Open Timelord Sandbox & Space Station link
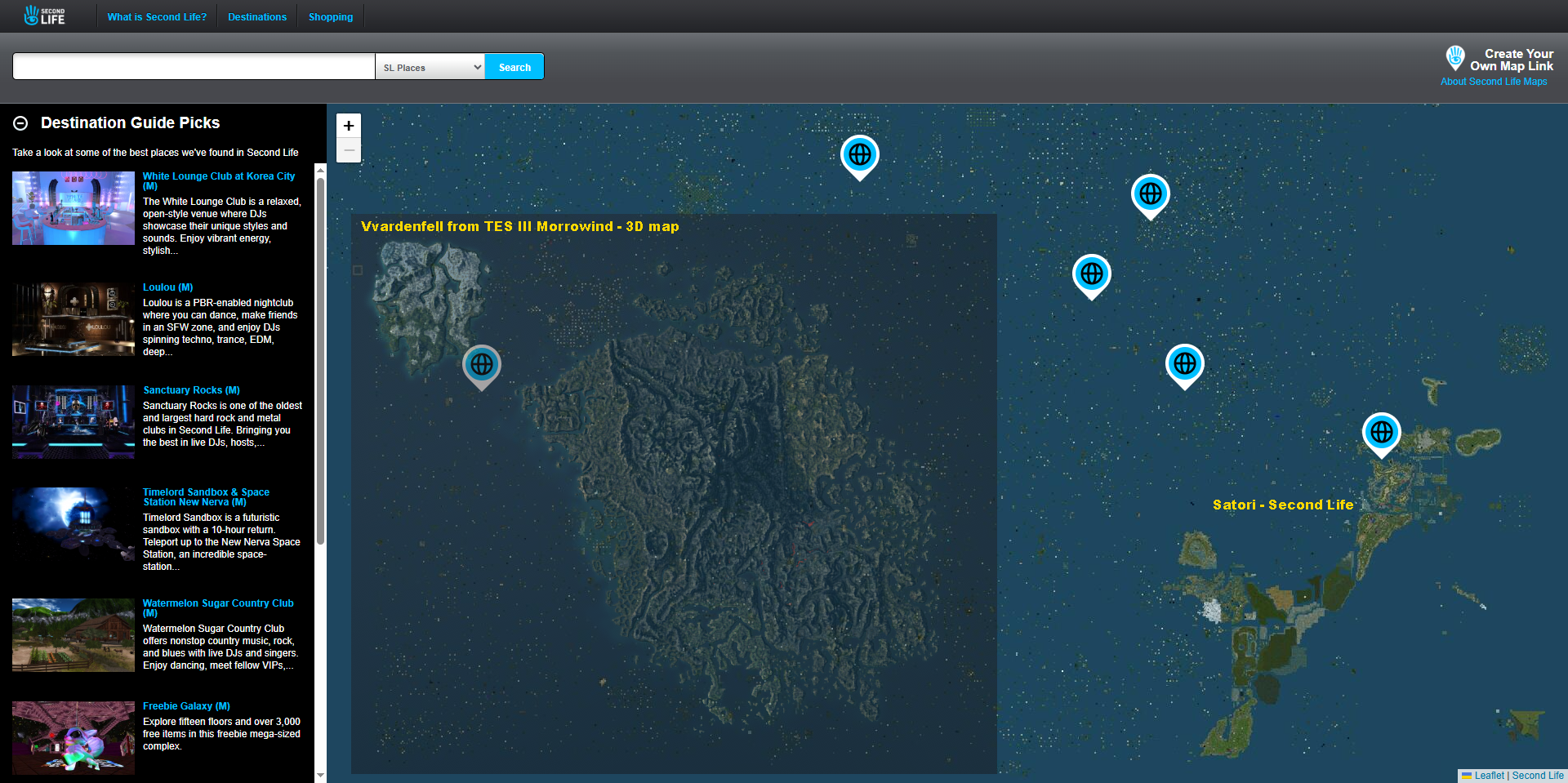The height and width of the screenshot is (783, 1568). tap(206, 497)
